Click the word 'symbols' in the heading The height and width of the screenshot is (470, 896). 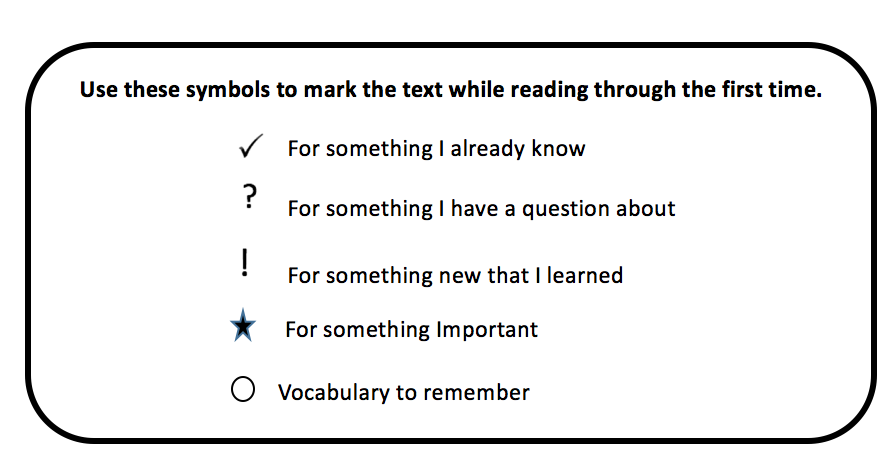click(217, 91)
